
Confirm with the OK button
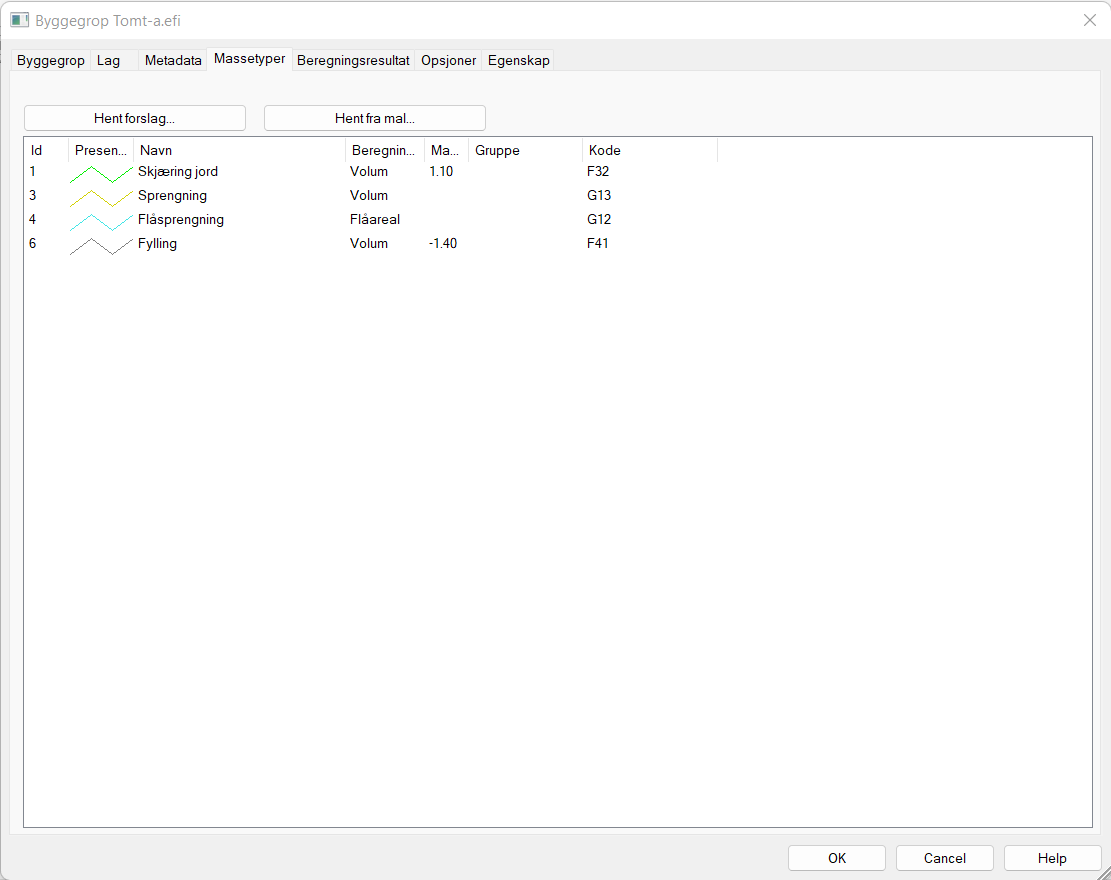click(x=836, y=858)
